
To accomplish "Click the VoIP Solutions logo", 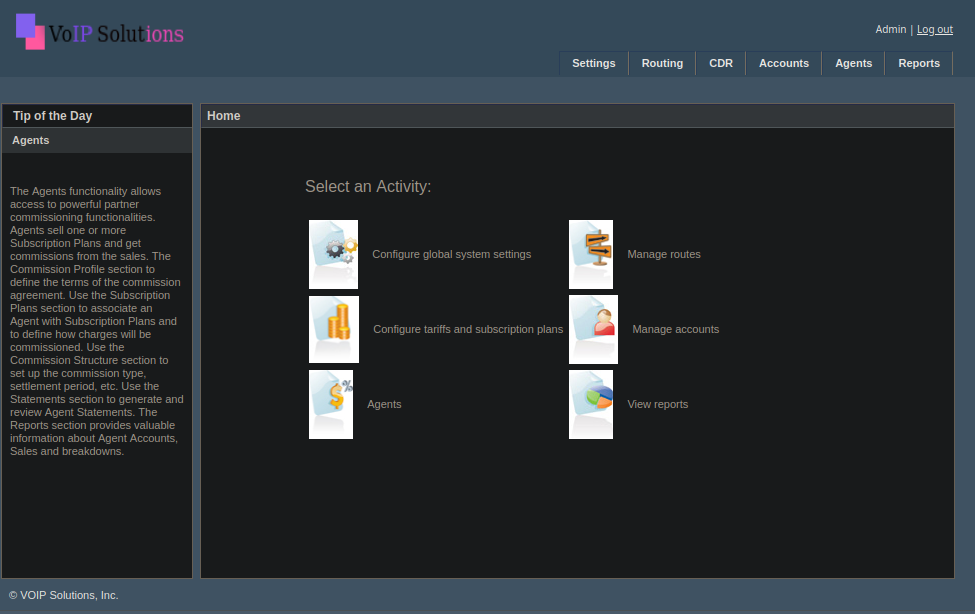I will (100, 32).
